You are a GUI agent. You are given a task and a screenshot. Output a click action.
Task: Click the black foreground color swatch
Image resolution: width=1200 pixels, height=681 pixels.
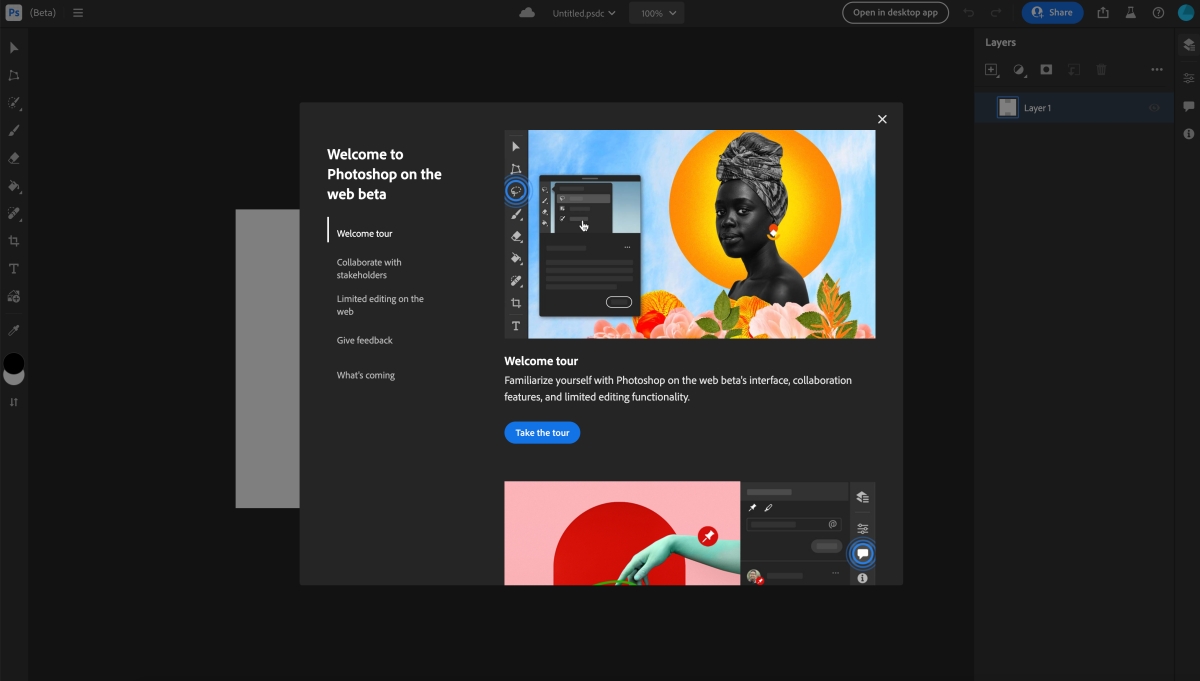(x=13, y=362)
